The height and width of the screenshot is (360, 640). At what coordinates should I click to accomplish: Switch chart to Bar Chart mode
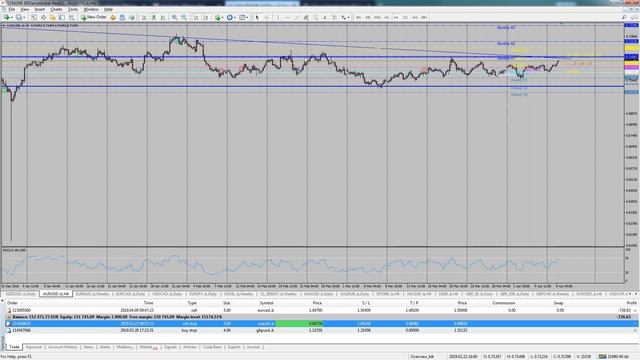coord(144,18)
